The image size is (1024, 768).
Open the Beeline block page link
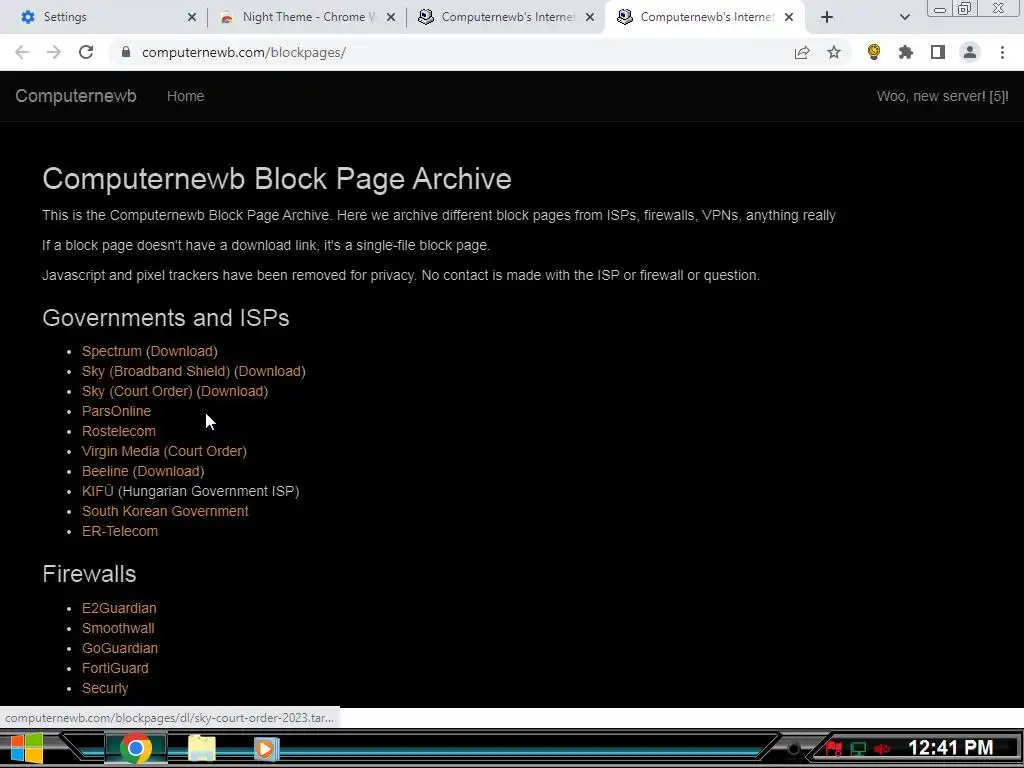105,471
